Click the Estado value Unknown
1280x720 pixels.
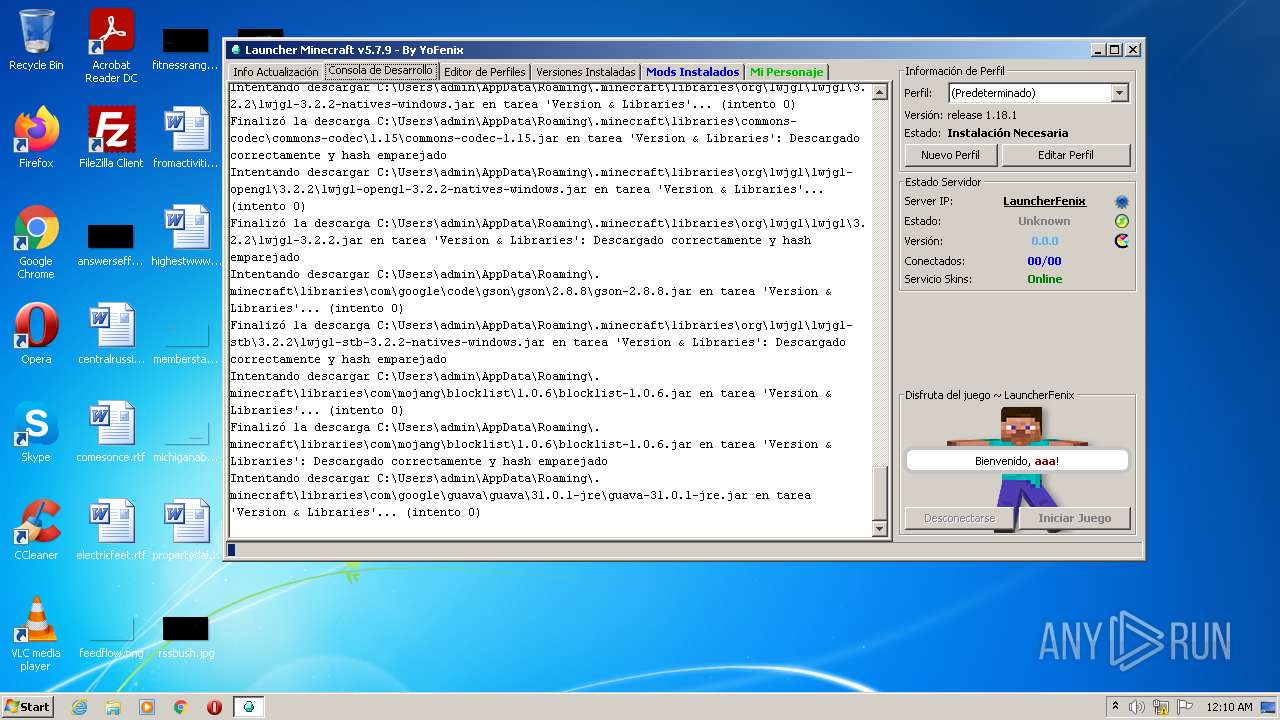pos(1044,221)
